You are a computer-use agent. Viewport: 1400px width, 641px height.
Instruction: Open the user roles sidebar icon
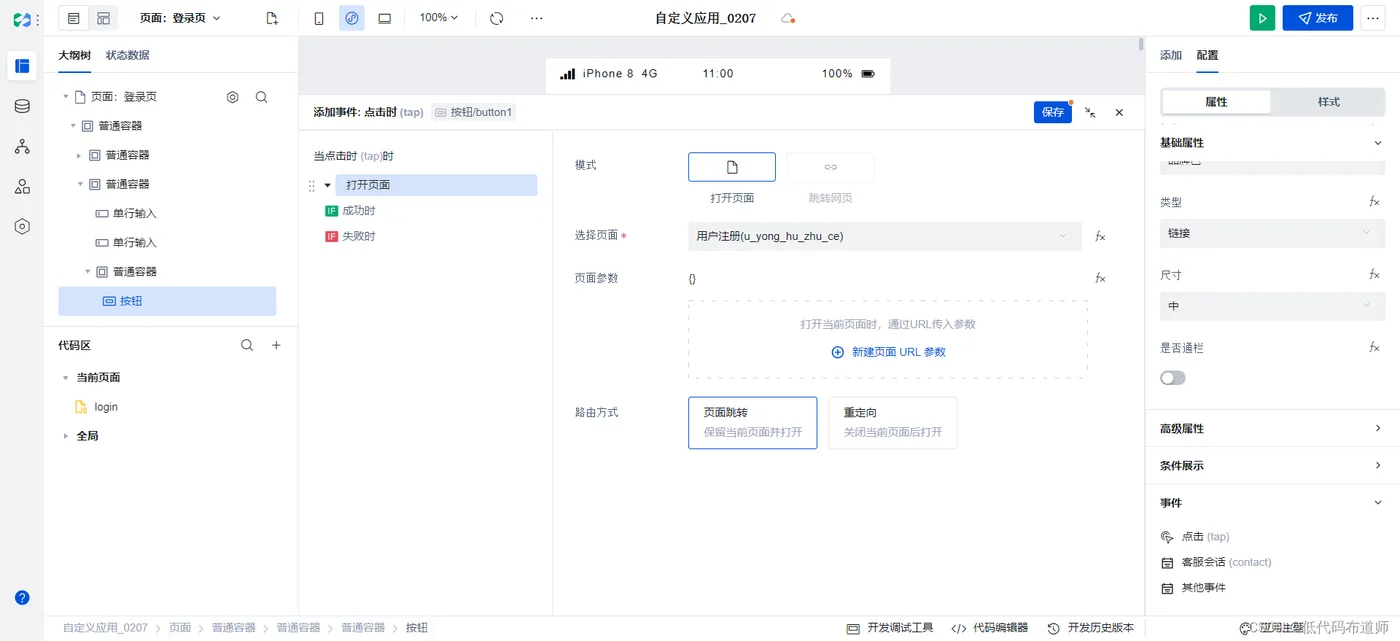point(22,186)
